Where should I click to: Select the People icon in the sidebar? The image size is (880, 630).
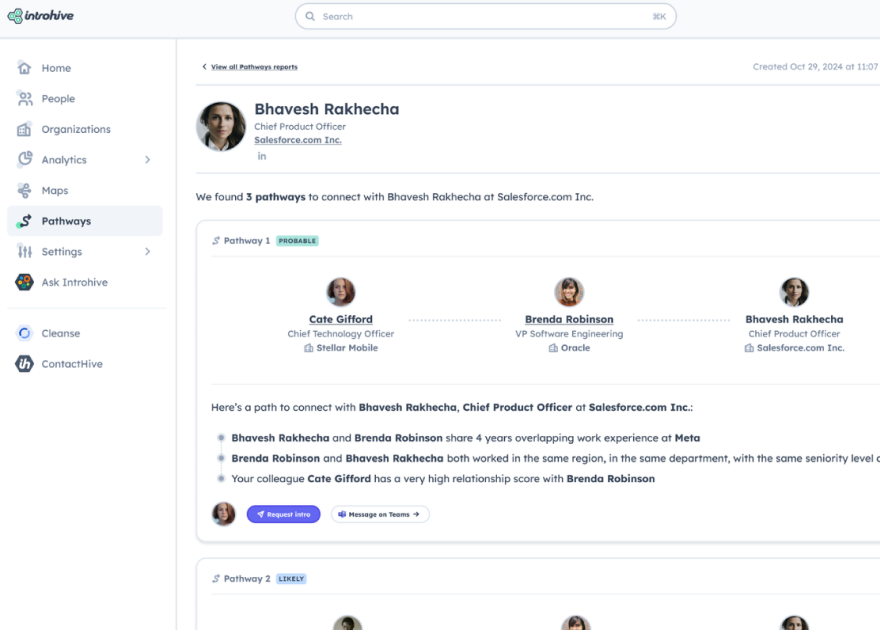(x=24, y=98)
